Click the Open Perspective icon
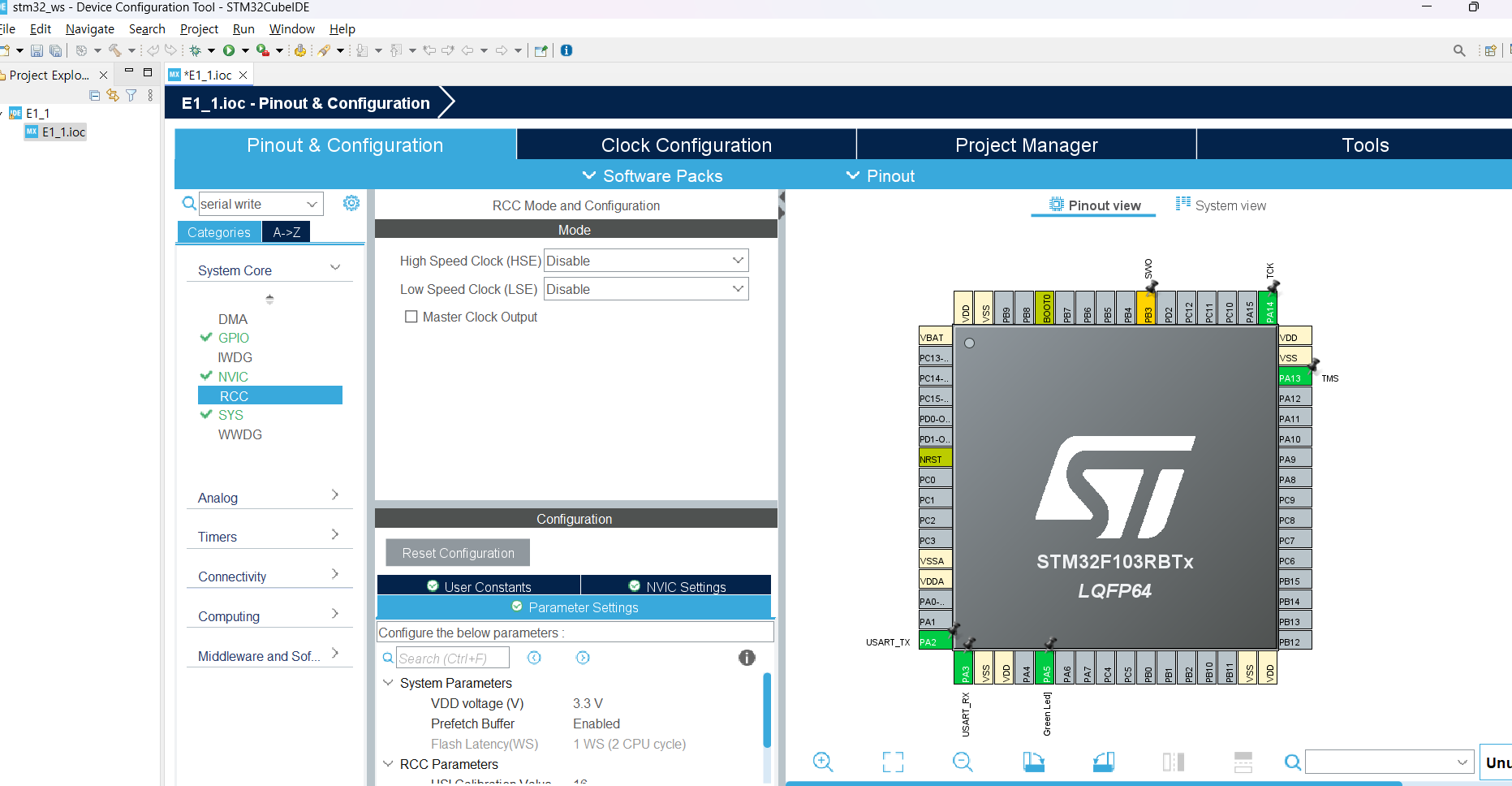Image resolution: width=1512 pixels, height=786 pixels. (1490, 50)
